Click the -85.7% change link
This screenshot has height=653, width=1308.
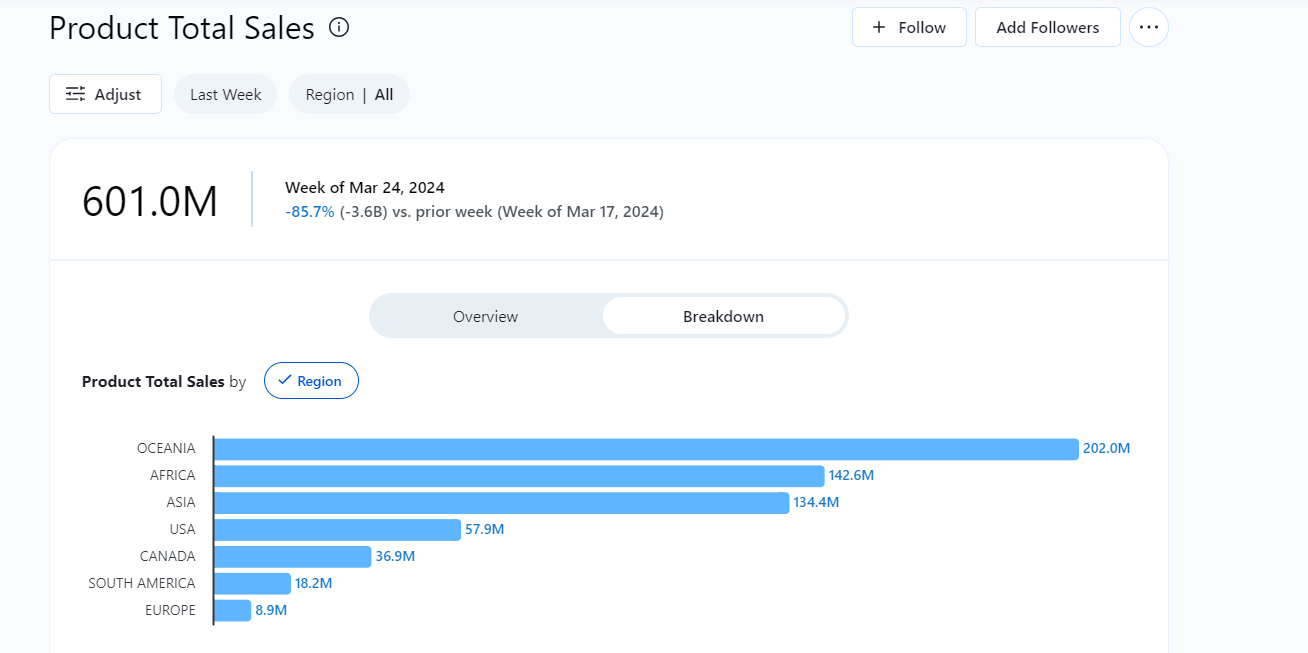[310, 211]
